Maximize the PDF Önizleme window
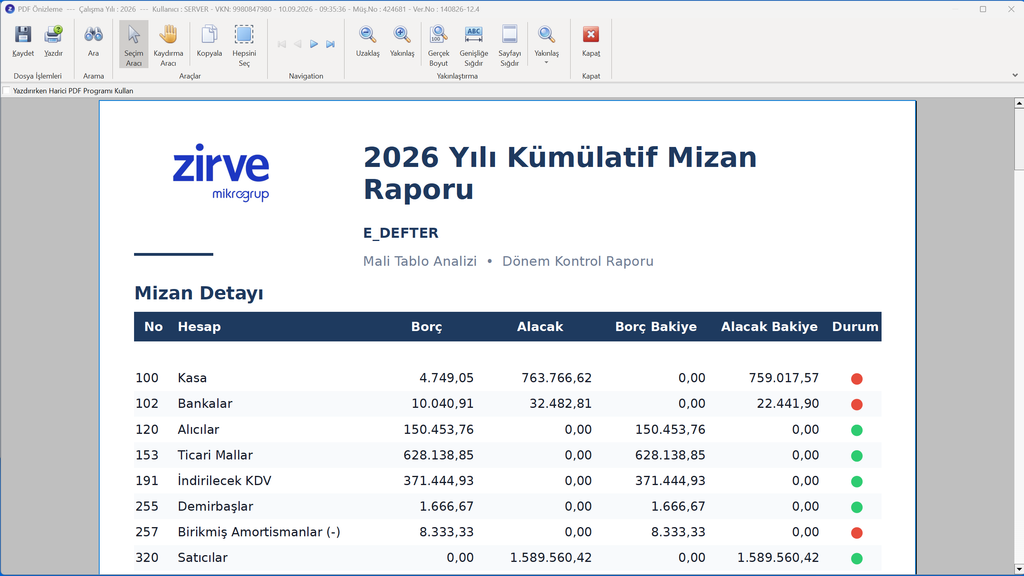The image size is (1024, 576). [x=983, y=9]
